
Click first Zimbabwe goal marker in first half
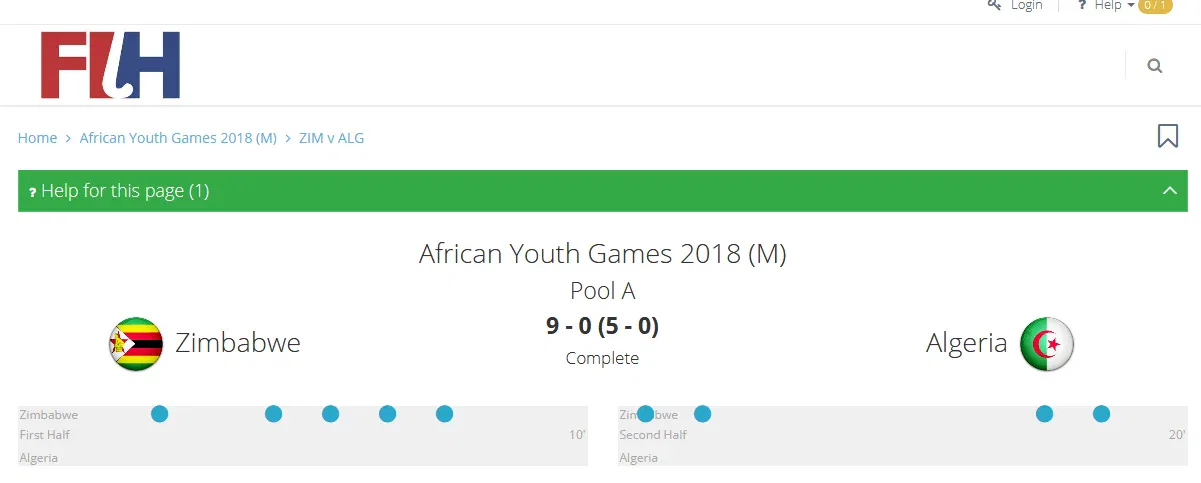159,414
